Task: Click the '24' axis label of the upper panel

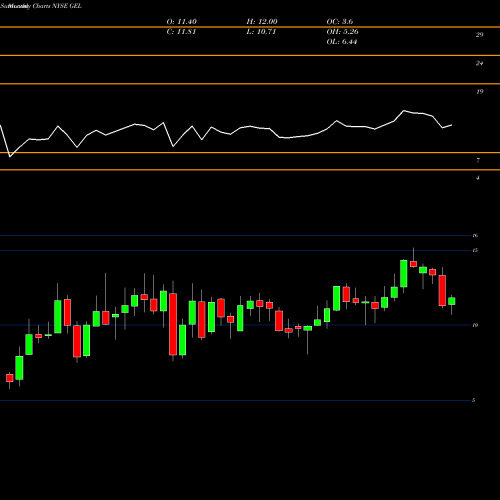Action: point(479,63)
